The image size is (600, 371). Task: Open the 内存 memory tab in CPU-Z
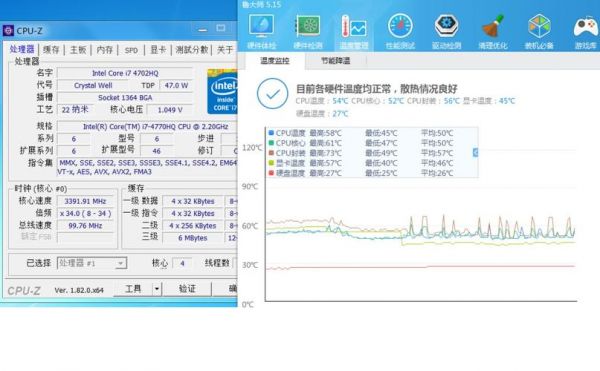[104, 50]
